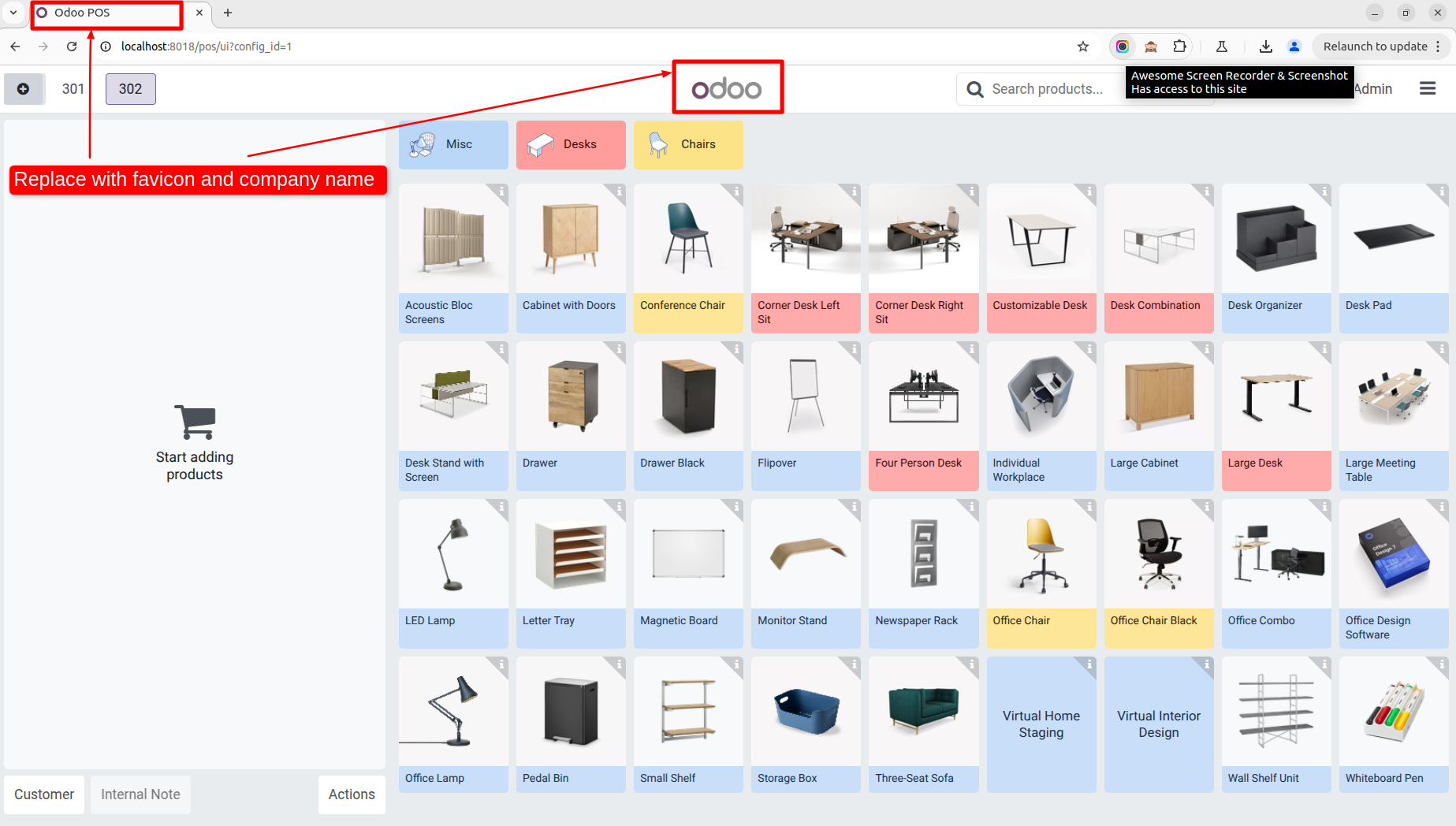
Task: Open info icon on Large Cabinet
Action: pyautogui.click(x=1206, y=349)
